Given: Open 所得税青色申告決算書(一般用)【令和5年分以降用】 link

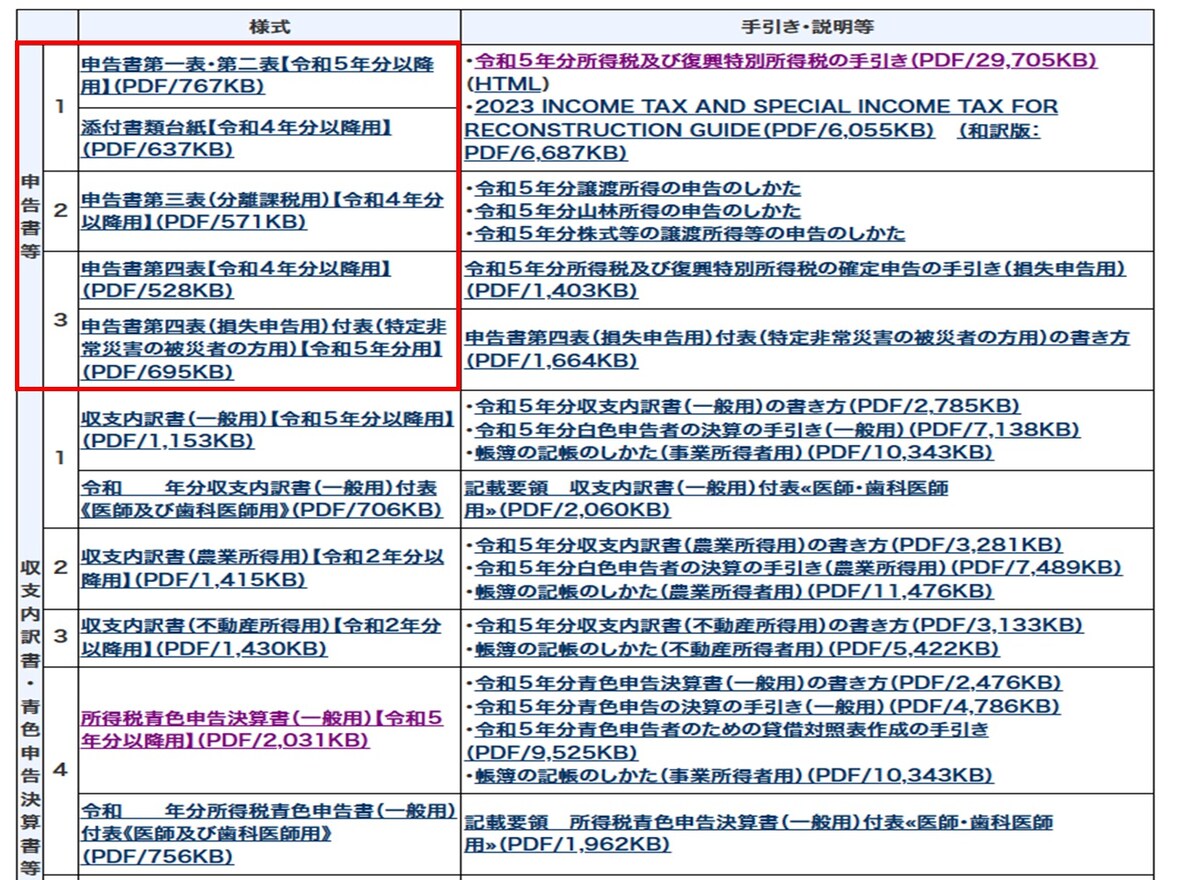Looking at the screenshot, I should pyautogui.click(x=262, y=729).
